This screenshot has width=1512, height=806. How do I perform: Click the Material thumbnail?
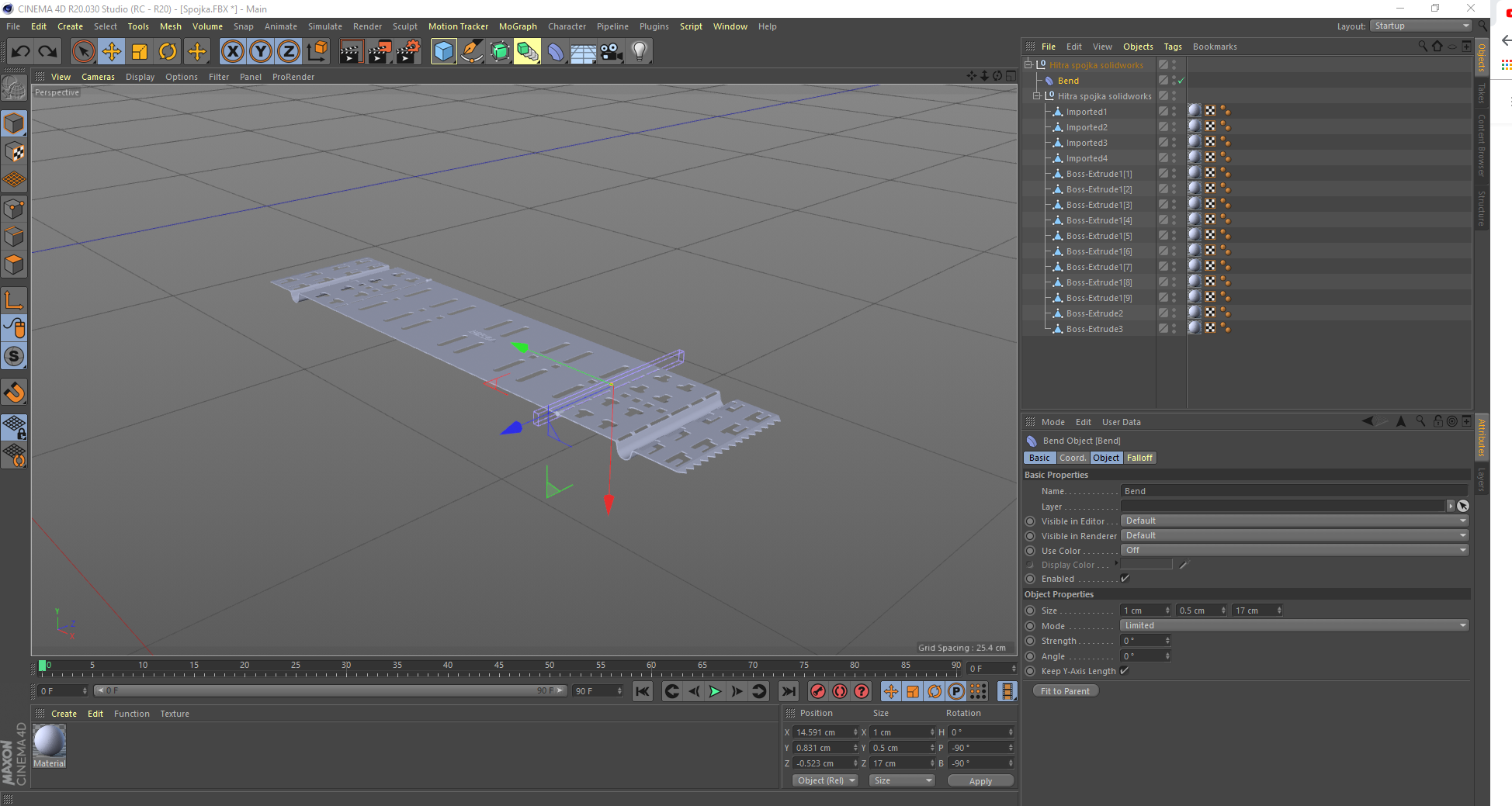coord(50,743)
